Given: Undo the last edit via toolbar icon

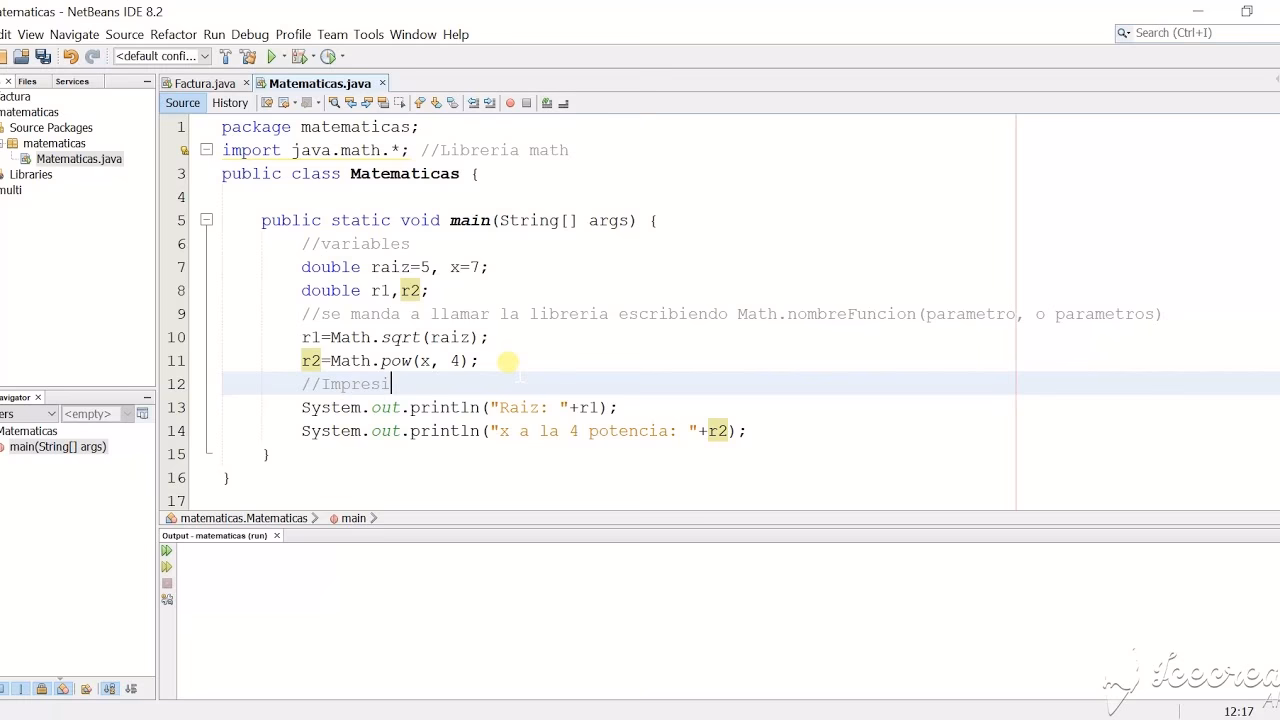Looking at the screenshot, I should [x=70, y=56].
